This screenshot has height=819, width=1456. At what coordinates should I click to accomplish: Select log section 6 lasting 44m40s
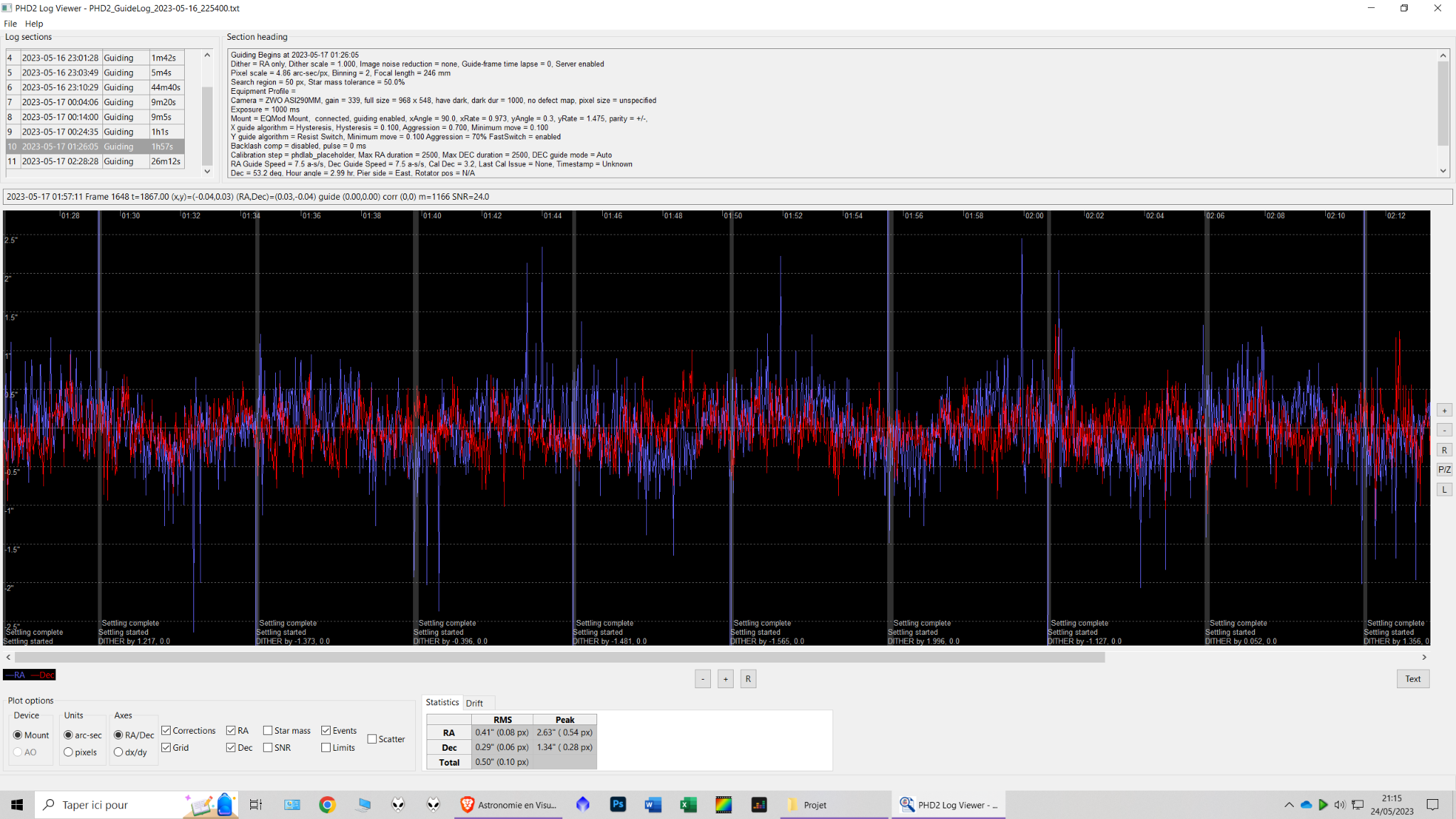pyautogui.click(x=95, y=87)
